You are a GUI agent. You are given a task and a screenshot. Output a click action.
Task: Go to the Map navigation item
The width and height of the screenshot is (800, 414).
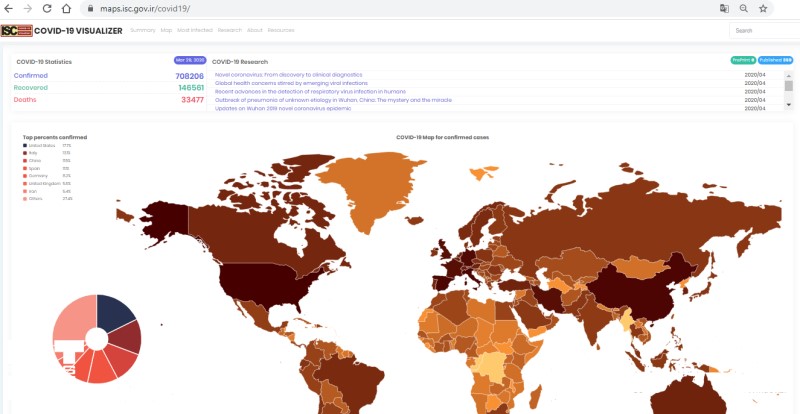[x=166, y=31]
